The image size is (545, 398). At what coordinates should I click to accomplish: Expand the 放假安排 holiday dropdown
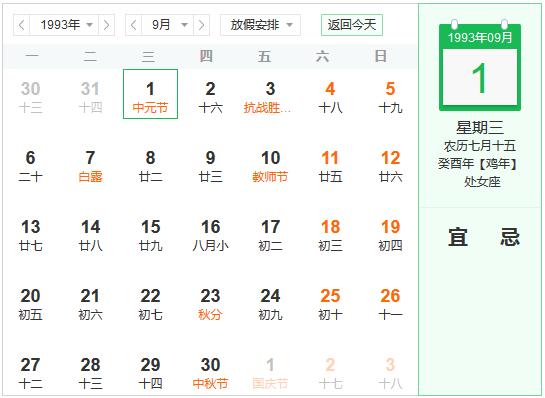click(x=260, y=25)
